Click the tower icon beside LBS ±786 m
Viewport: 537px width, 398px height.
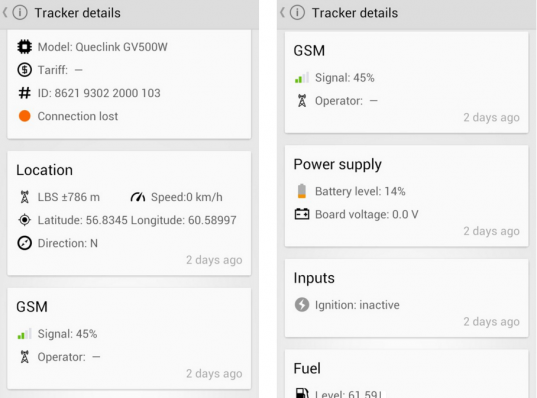pyautogui.click(x=24, y=197)
